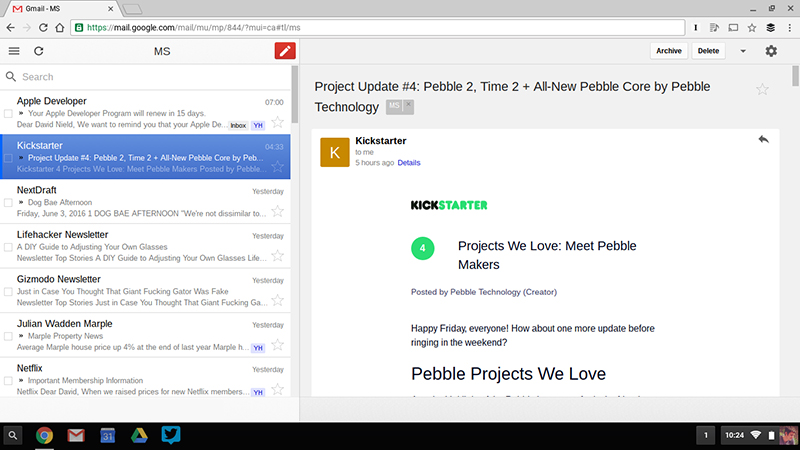Star the Gizmodo Newsletter email
This screenshot has height=450, width=800.
pos(278,299)
